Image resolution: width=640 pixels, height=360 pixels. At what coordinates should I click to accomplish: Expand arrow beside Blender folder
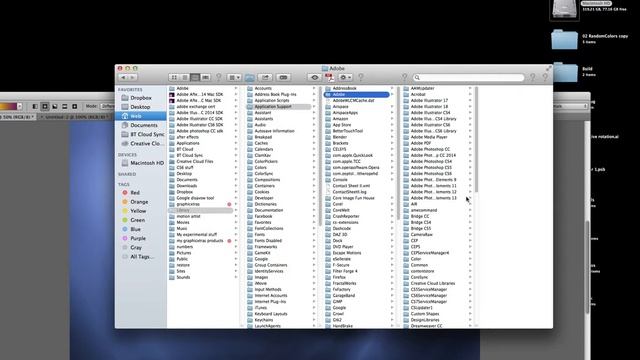[x=392, y=137]
